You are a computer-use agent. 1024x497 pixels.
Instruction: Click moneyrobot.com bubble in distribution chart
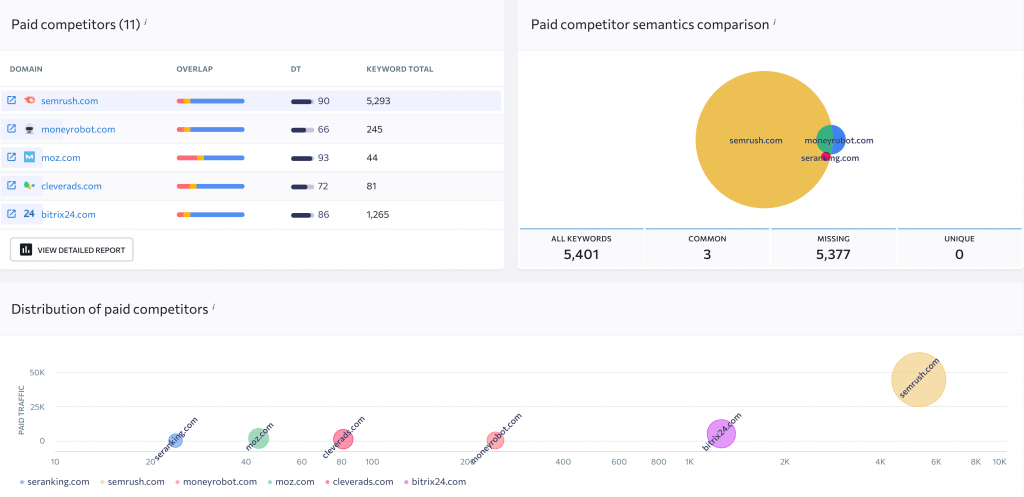(x=495, y=441)
